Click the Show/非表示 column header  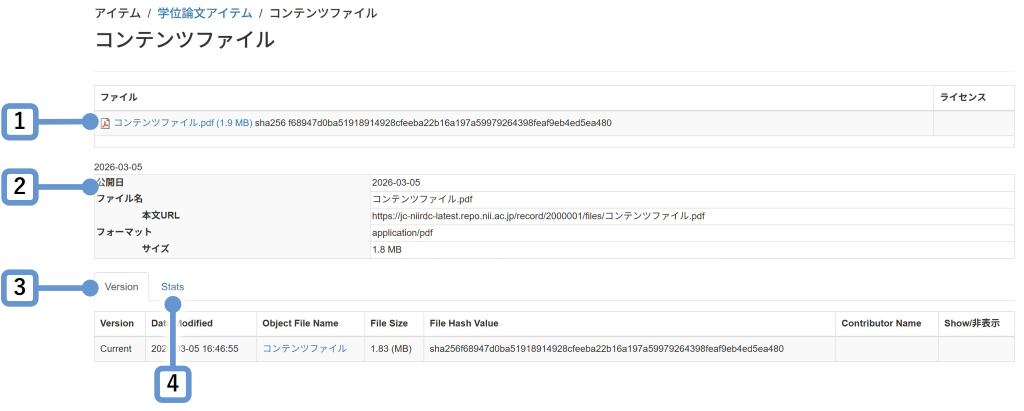[x=971, y=324]
